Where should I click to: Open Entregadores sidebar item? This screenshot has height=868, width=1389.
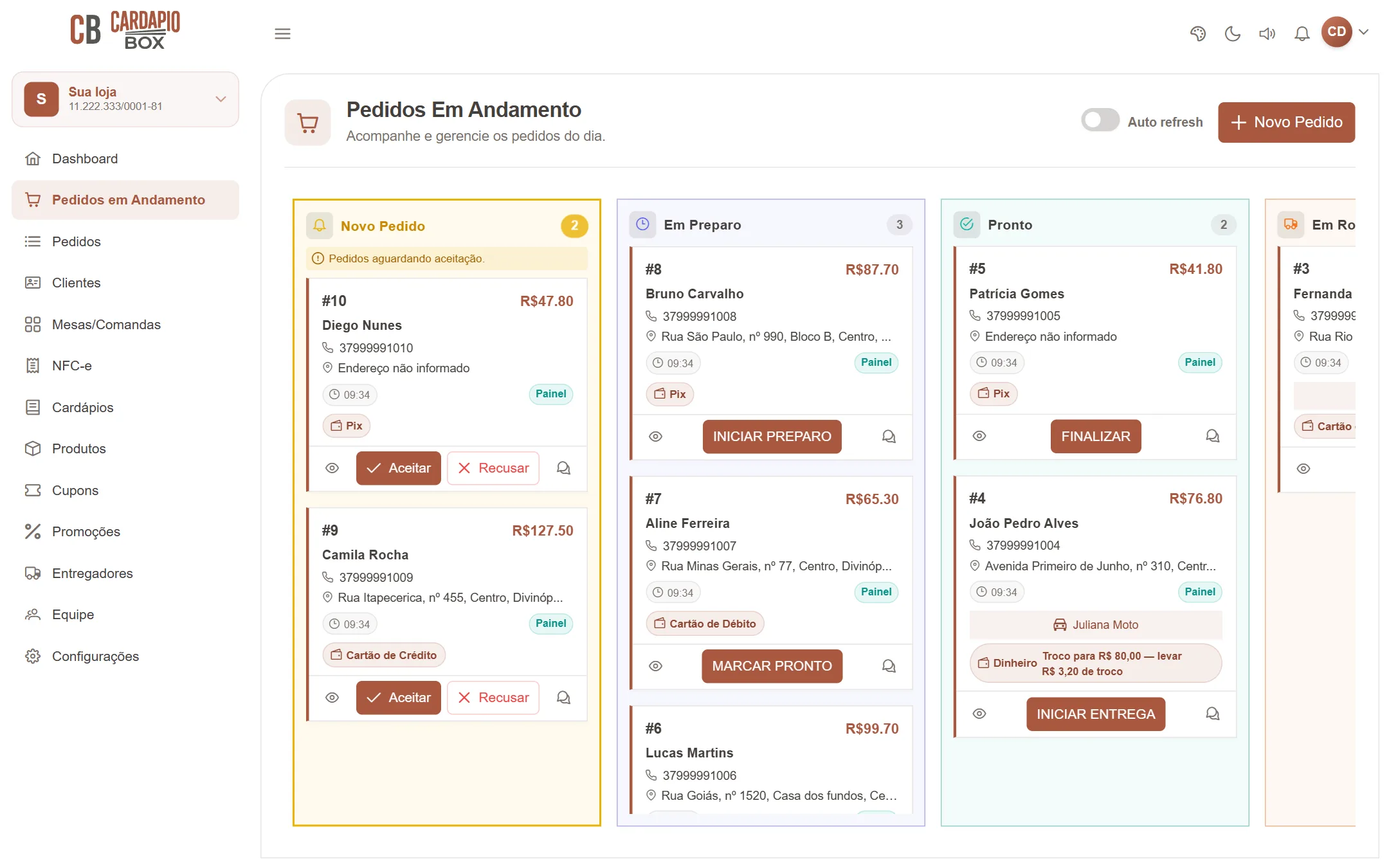125,574
